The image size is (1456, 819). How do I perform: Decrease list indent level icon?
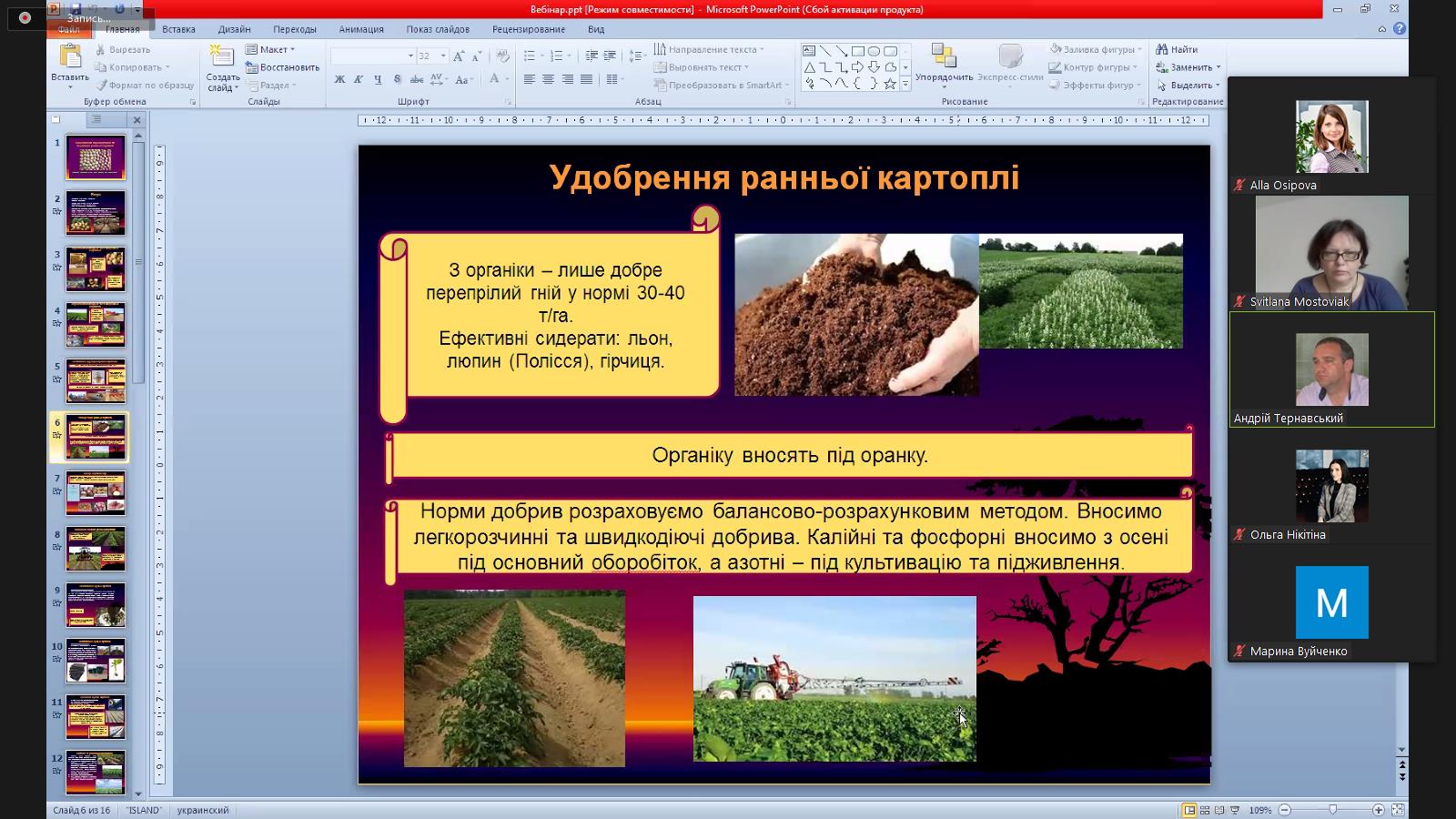(592, 56)
